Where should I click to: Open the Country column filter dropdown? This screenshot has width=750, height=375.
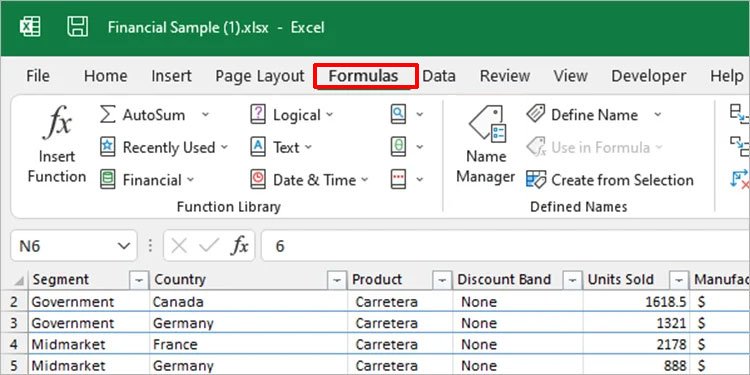point(337,280)
